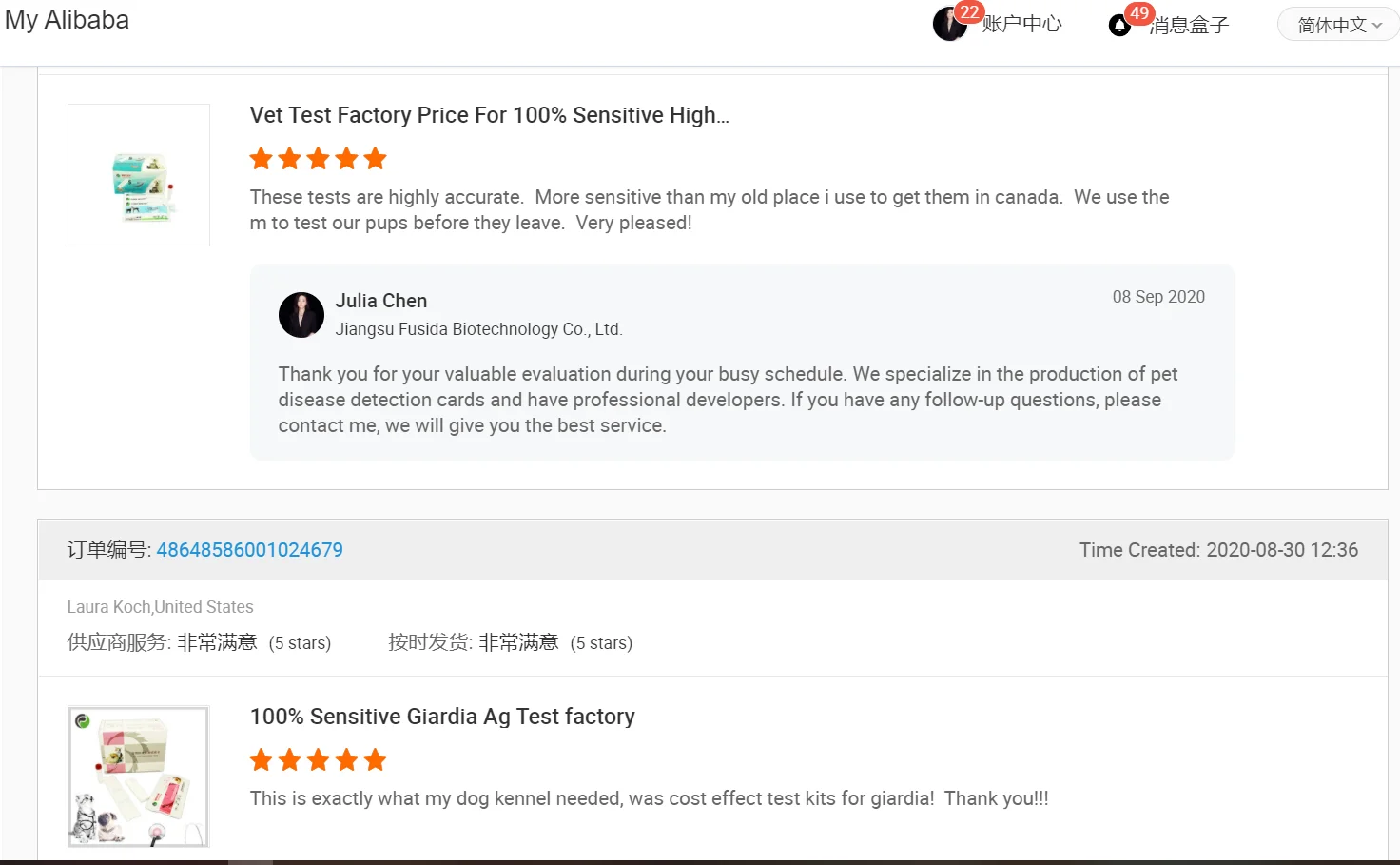Click Julia Chen's profile avatar

[x=301, y=315]
